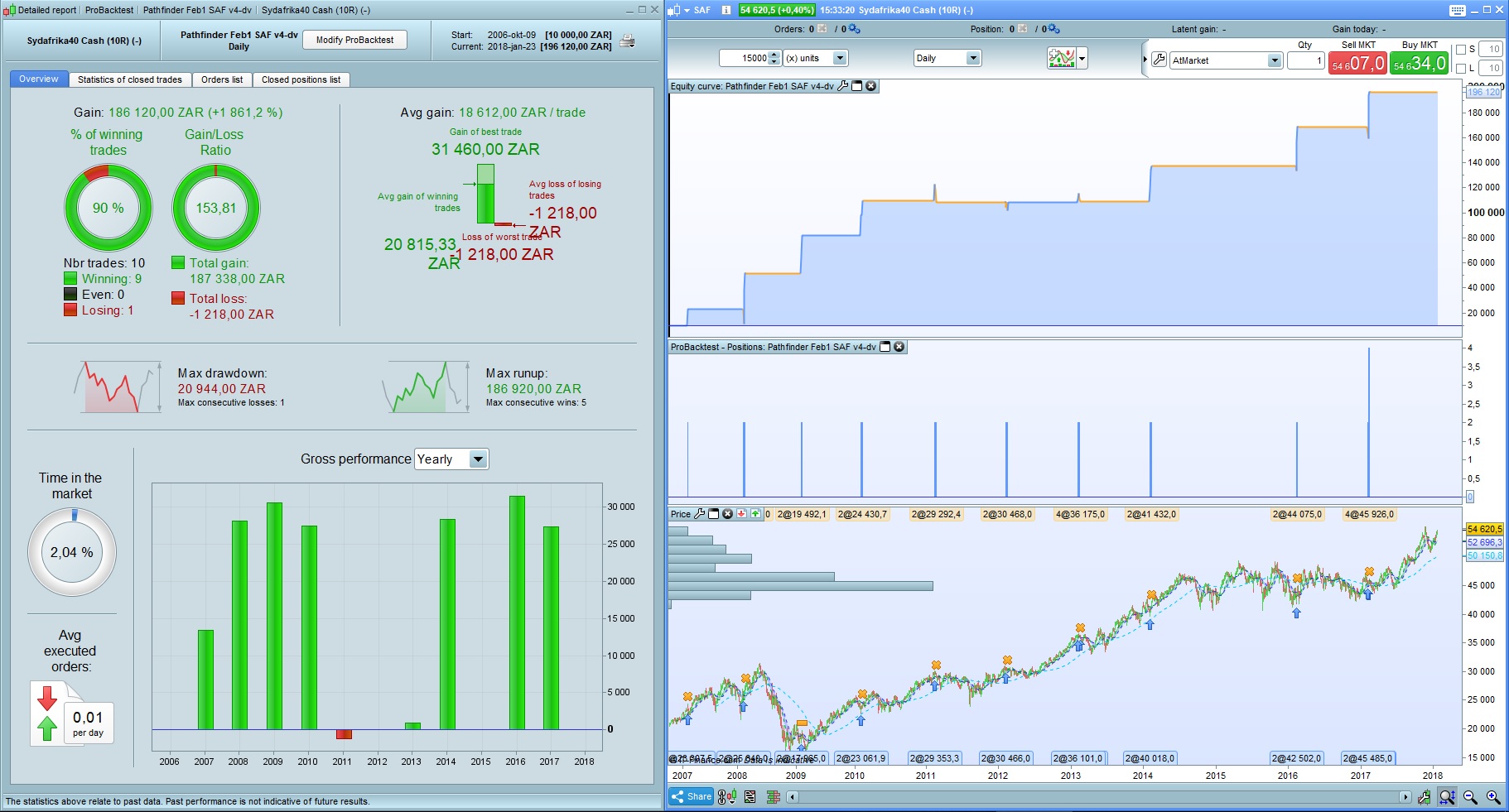The image size is (1509, 812).
Task: Enable the L limit checkbox
Action: click(x=1461, y=69)
